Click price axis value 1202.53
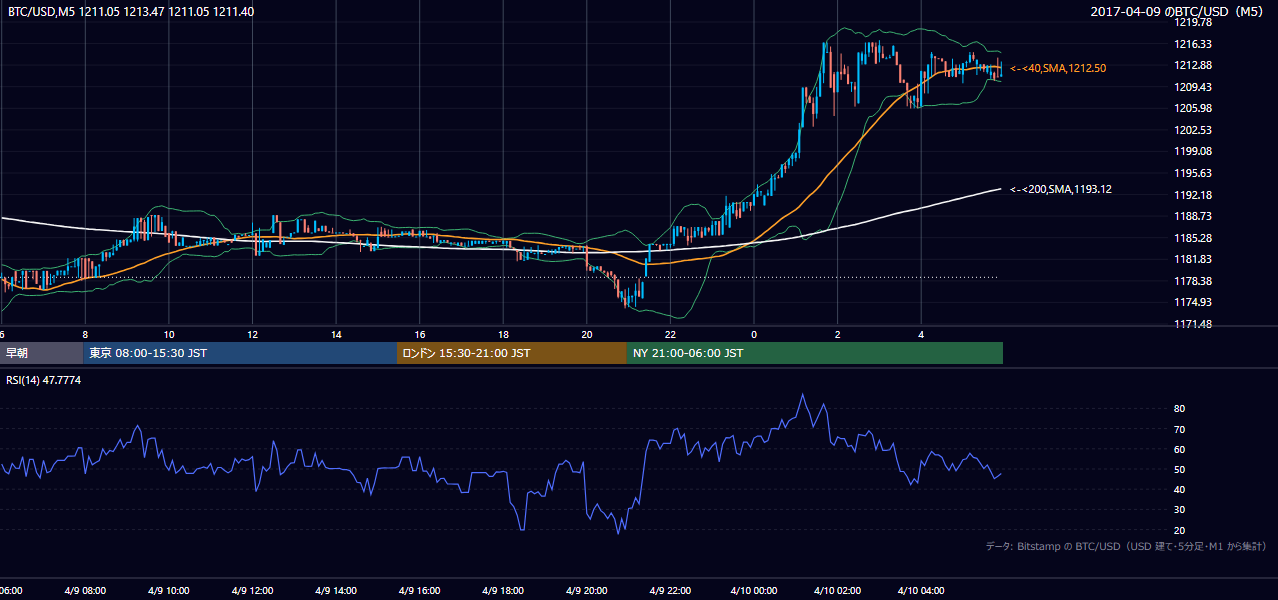 point(1193,130)
